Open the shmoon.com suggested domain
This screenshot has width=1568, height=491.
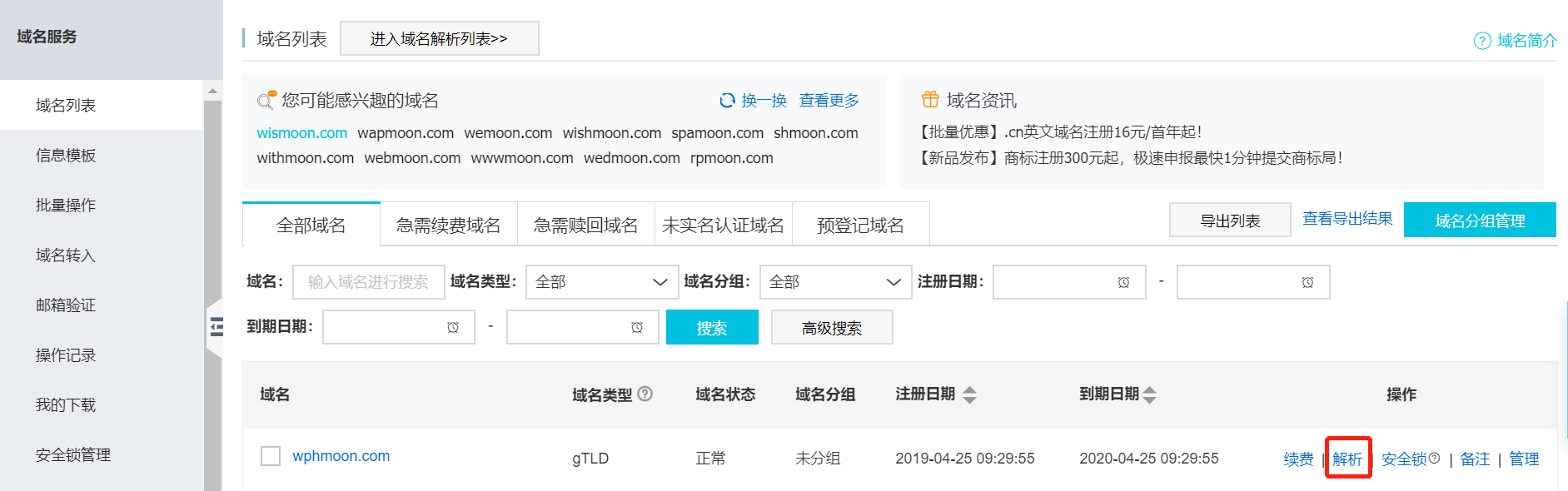[816, 133]
